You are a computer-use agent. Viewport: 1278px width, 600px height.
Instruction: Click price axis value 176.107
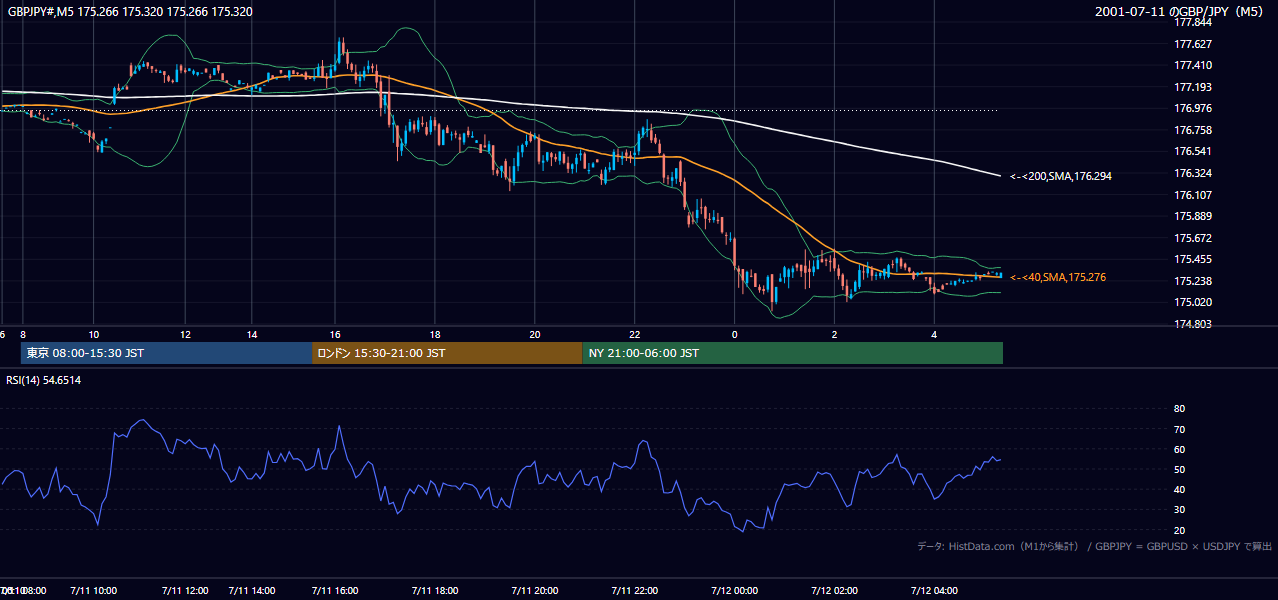(1194, 195)
